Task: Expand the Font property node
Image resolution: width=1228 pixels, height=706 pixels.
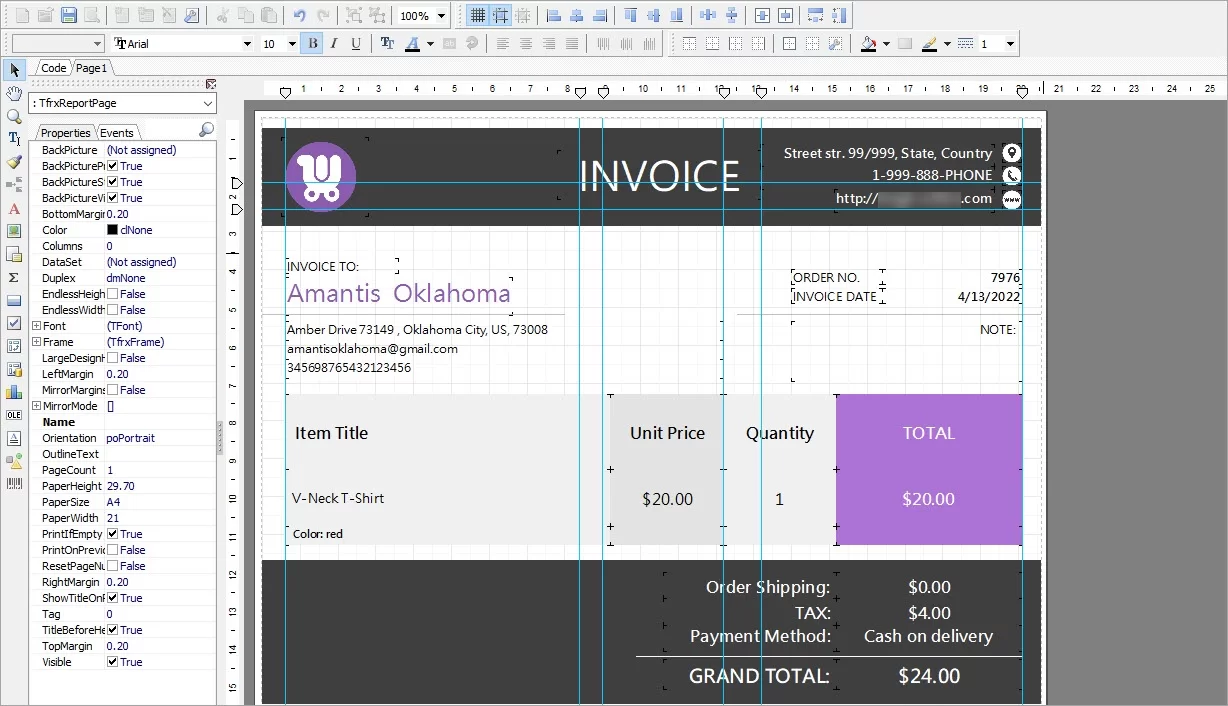Action: point(37,325)
